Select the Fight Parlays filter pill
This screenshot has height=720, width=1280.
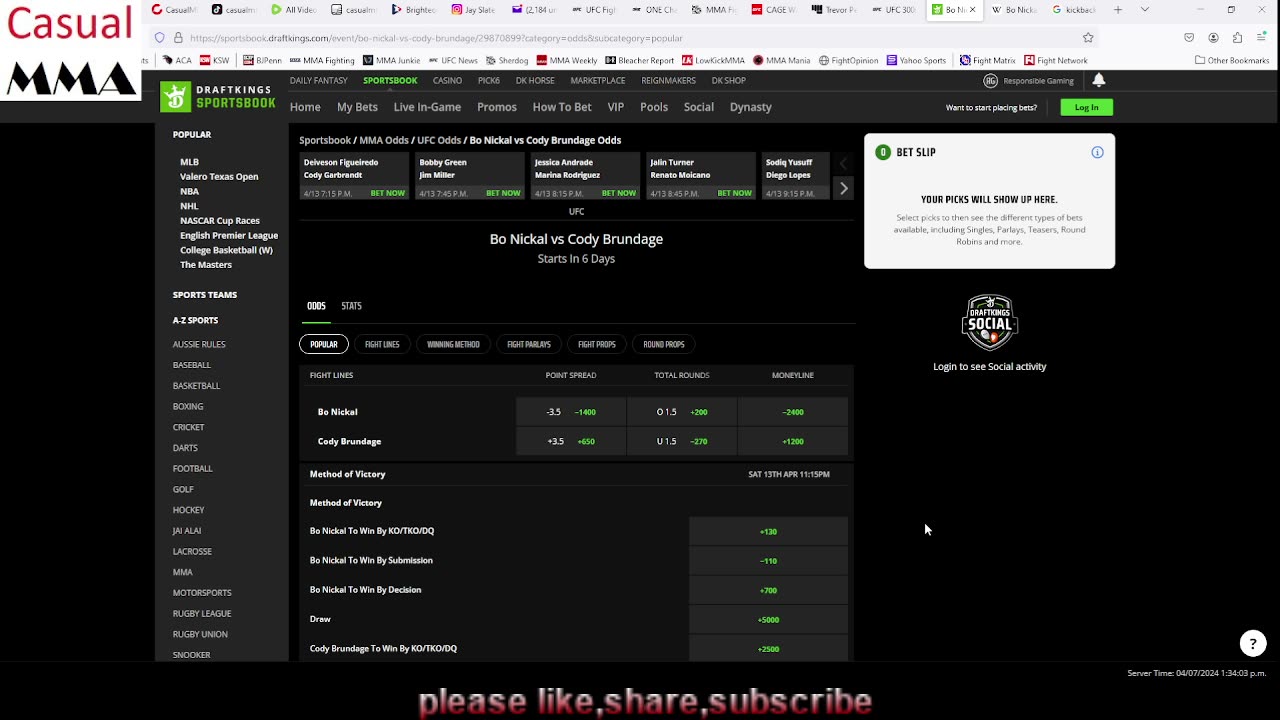(x=529, y=344)
